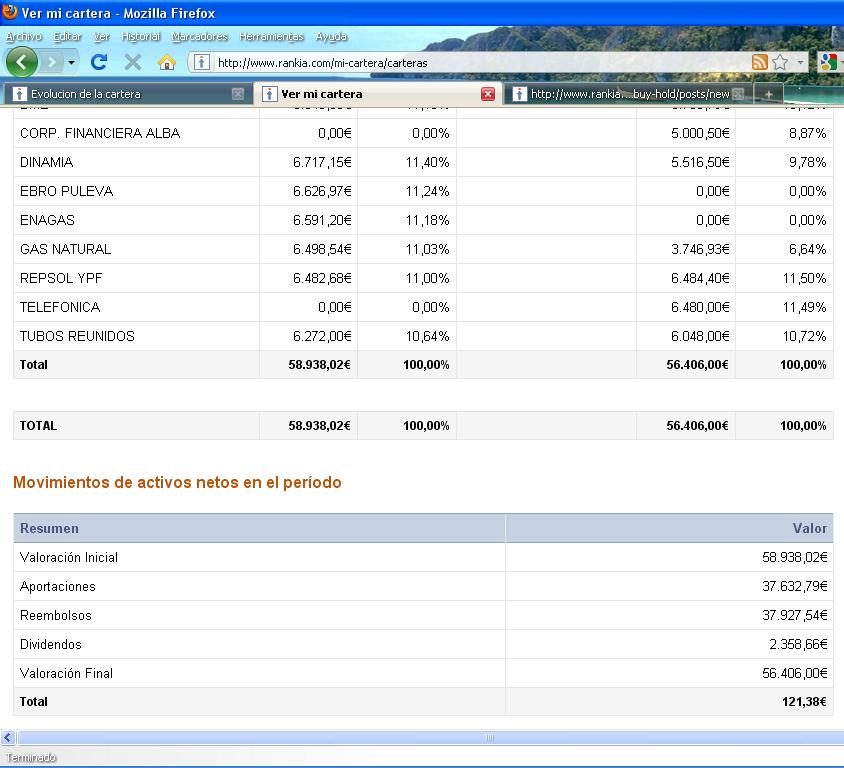Click the site identity icon in URL bar
Screen dimensions: 844x768
tap(201, 62)
